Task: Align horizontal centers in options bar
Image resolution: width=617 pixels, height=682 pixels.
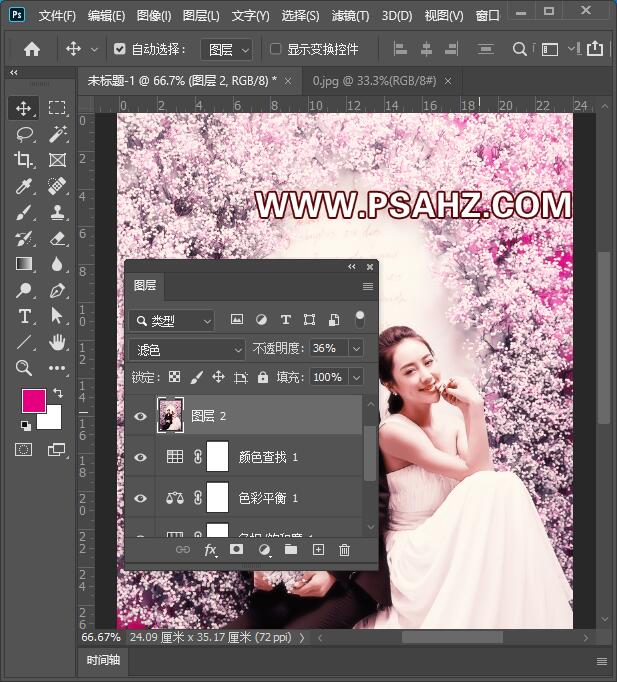Action: click(426, 49)
